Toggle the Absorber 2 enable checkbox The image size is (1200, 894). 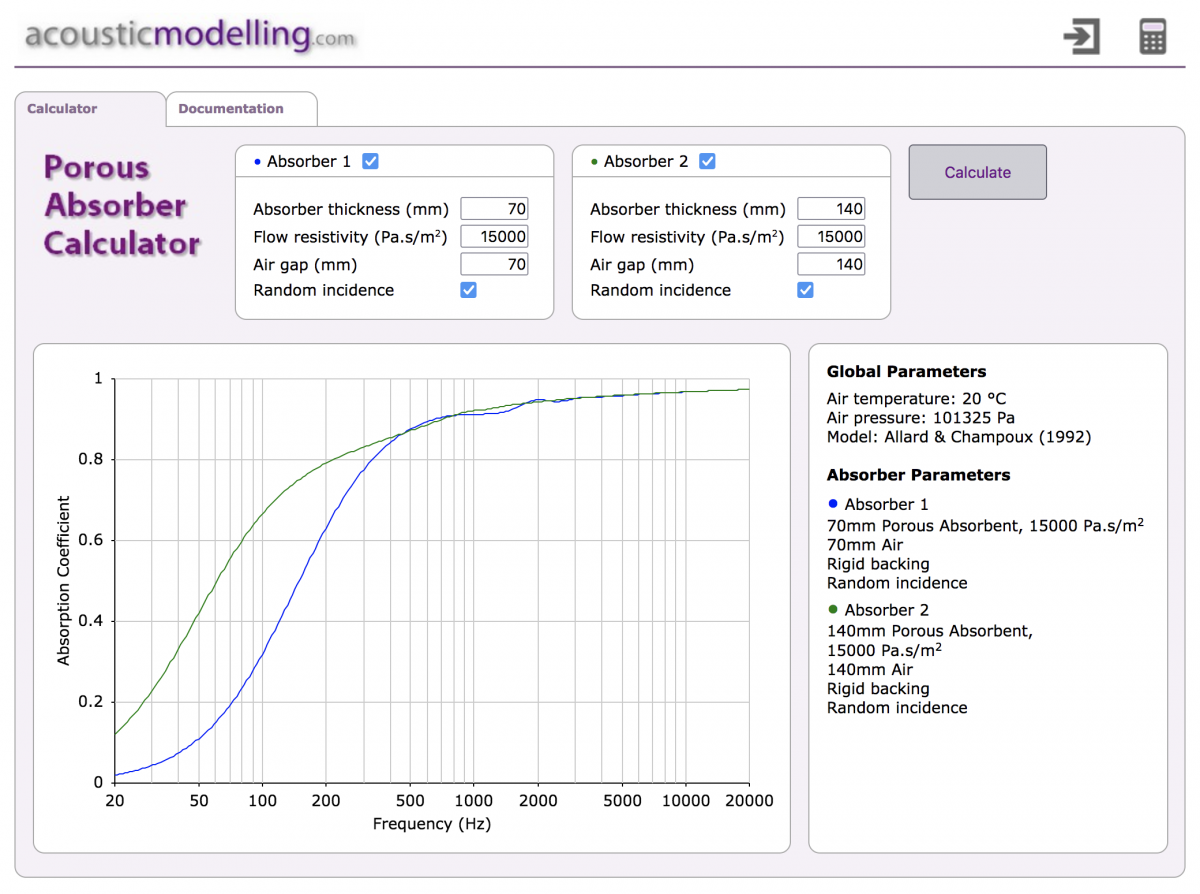click(x=707, y=161)
